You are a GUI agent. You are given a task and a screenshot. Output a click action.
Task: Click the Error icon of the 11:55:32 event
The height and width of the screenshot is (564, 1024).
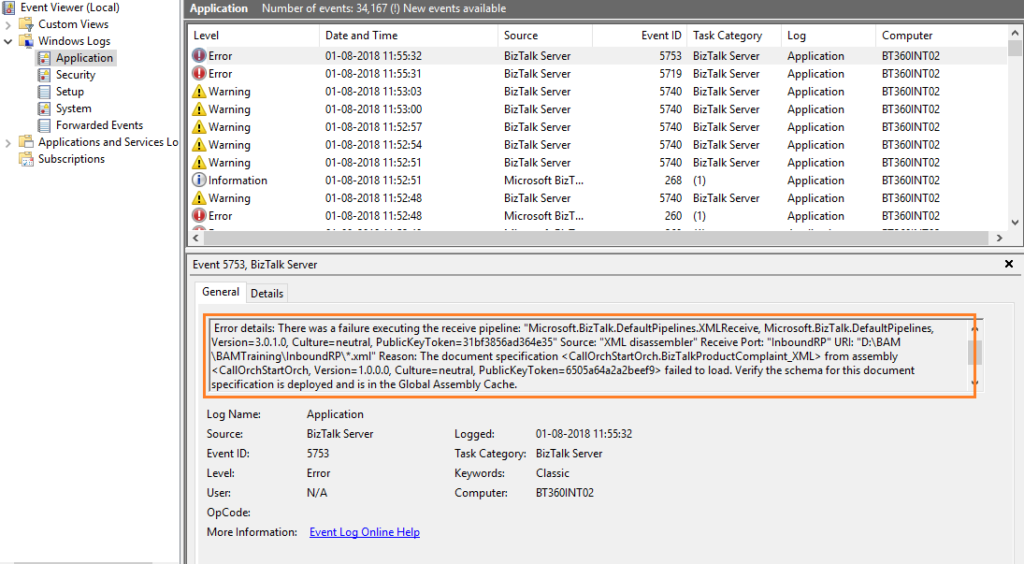199,55
